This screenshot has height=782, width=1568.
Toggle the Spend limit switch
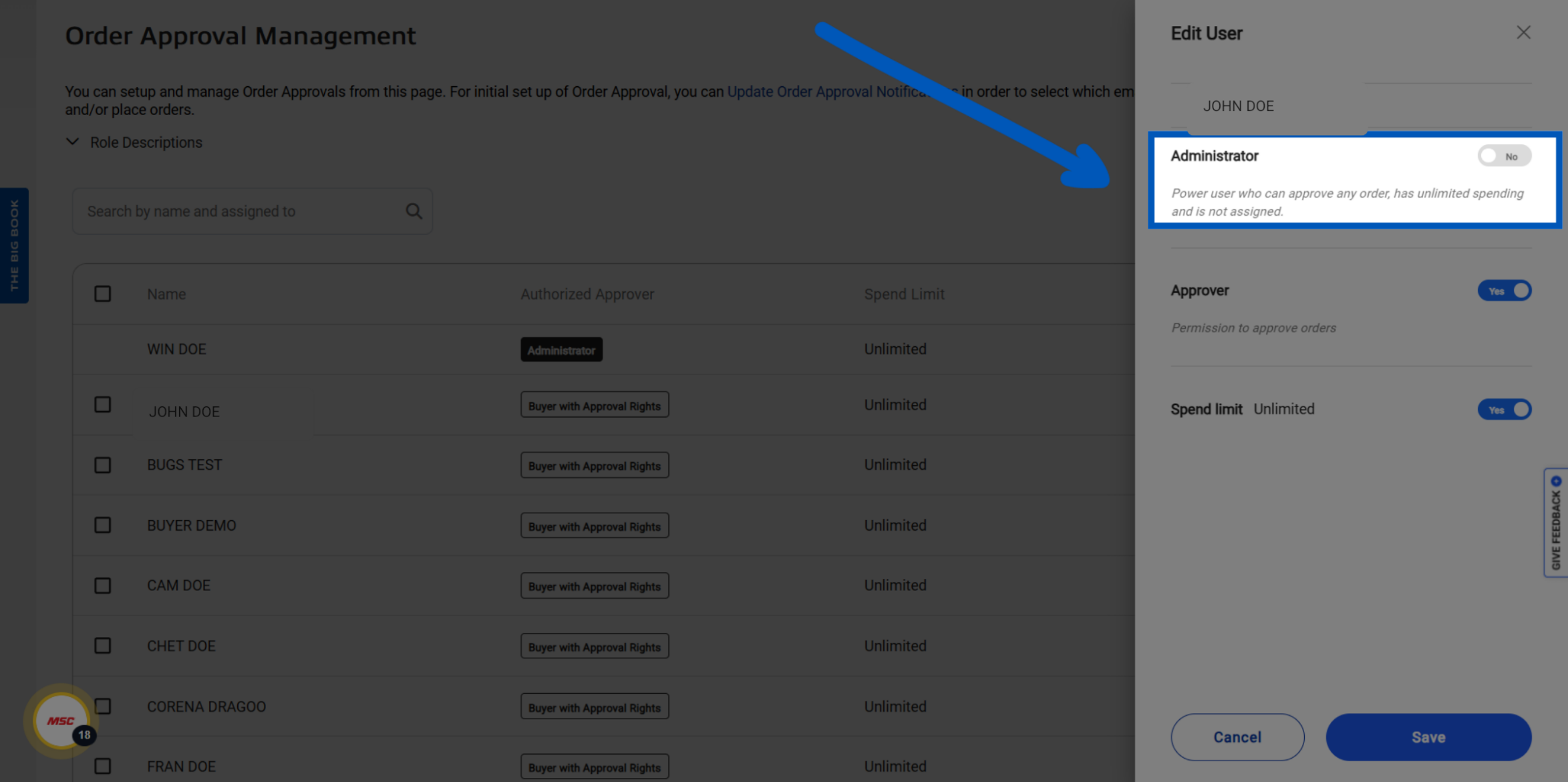[1504, 409]
